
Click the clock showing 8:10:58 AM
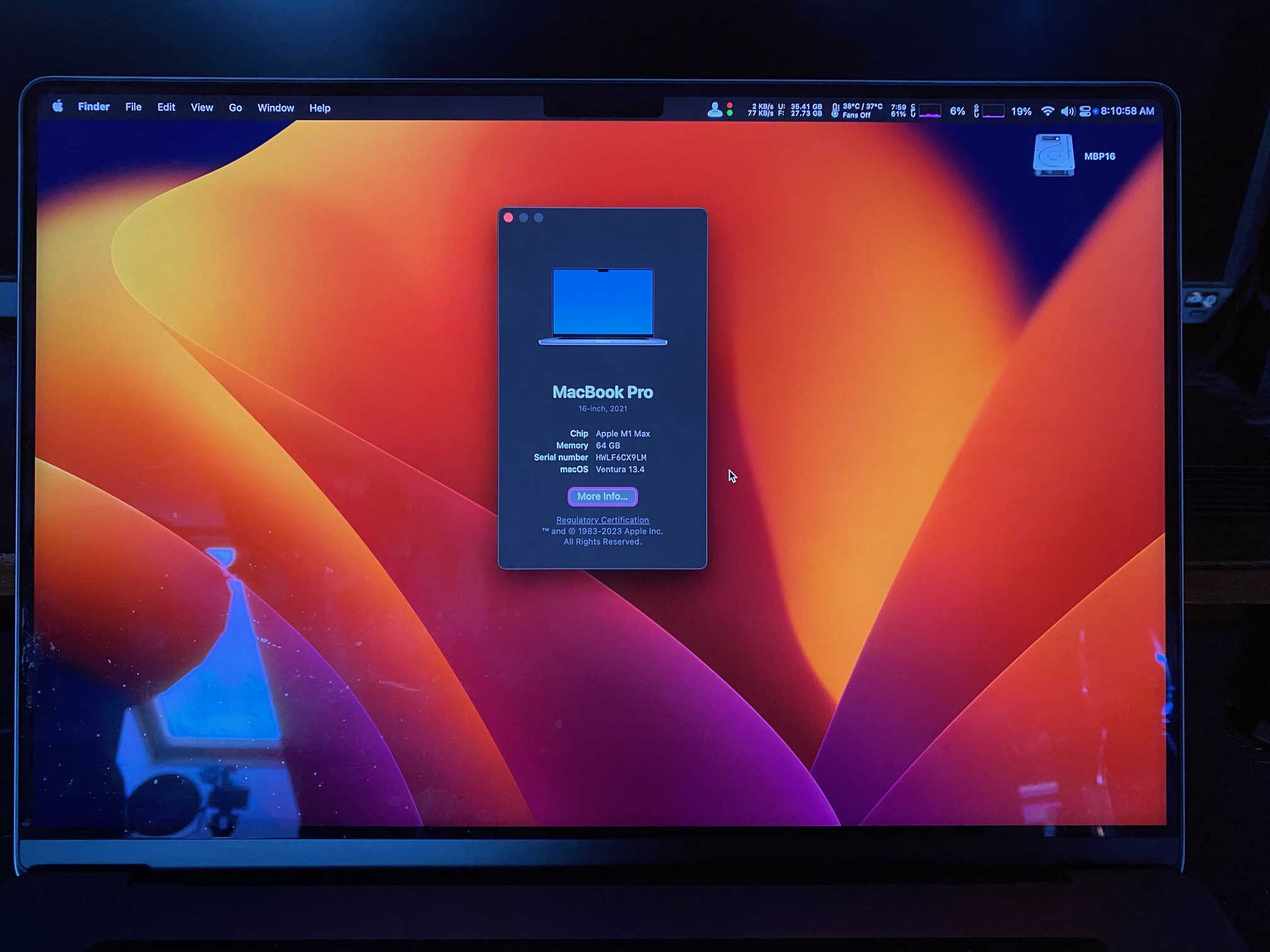[x=1127, y=111]
